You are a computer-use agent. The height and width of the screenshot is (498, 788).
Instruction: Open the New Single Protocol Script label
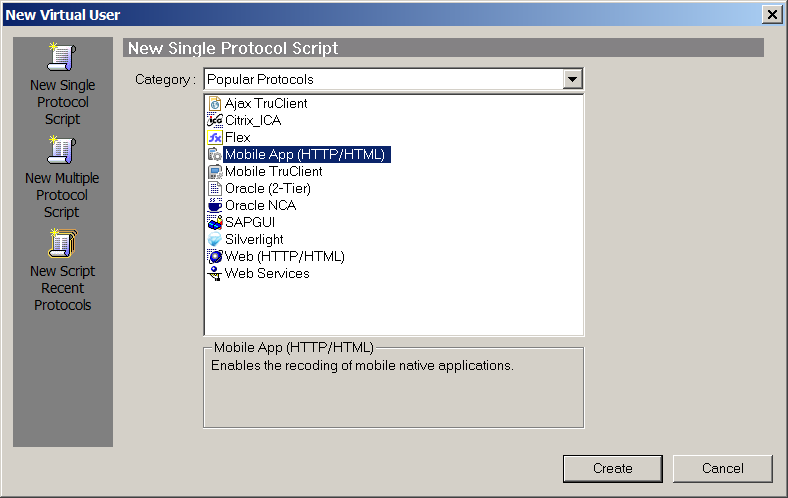(62, 102)
